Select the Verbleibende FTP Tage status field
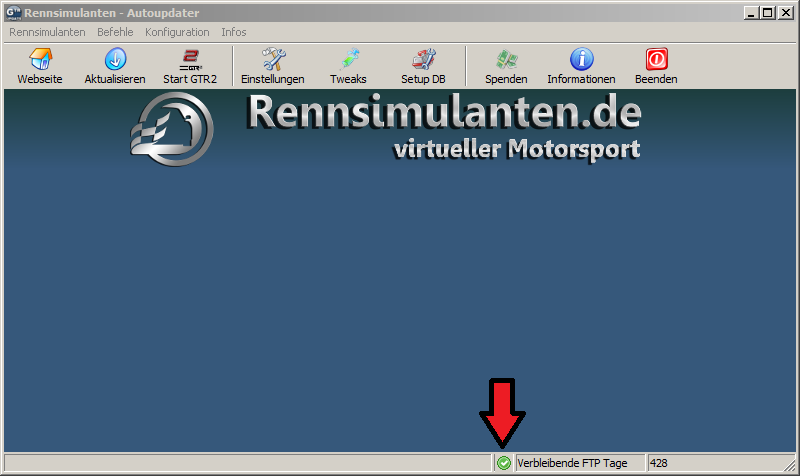This screenshot has width=800, height=476. [x=578, y=463]
